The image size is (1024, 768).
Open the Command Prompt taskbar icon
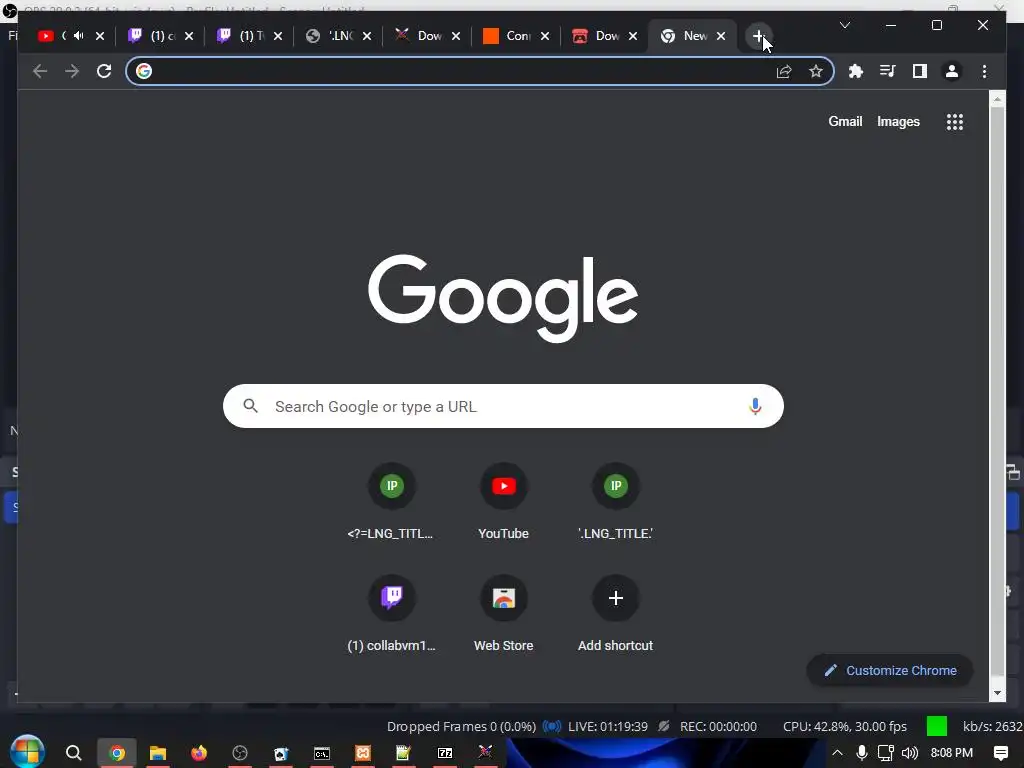(322, 753)
